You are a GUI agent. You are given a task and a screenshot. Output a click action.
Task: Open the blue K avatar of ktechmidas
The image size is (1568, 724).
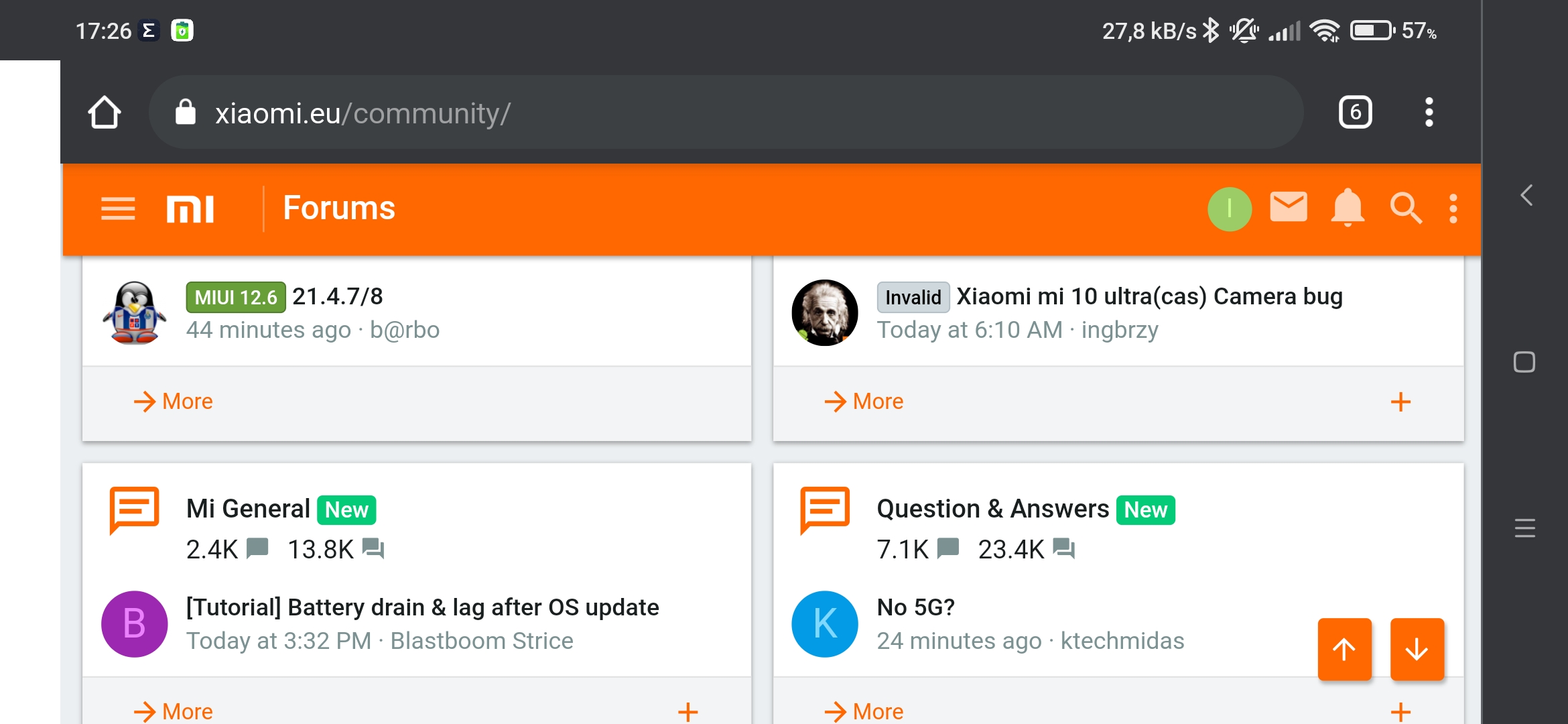(825, 623)
